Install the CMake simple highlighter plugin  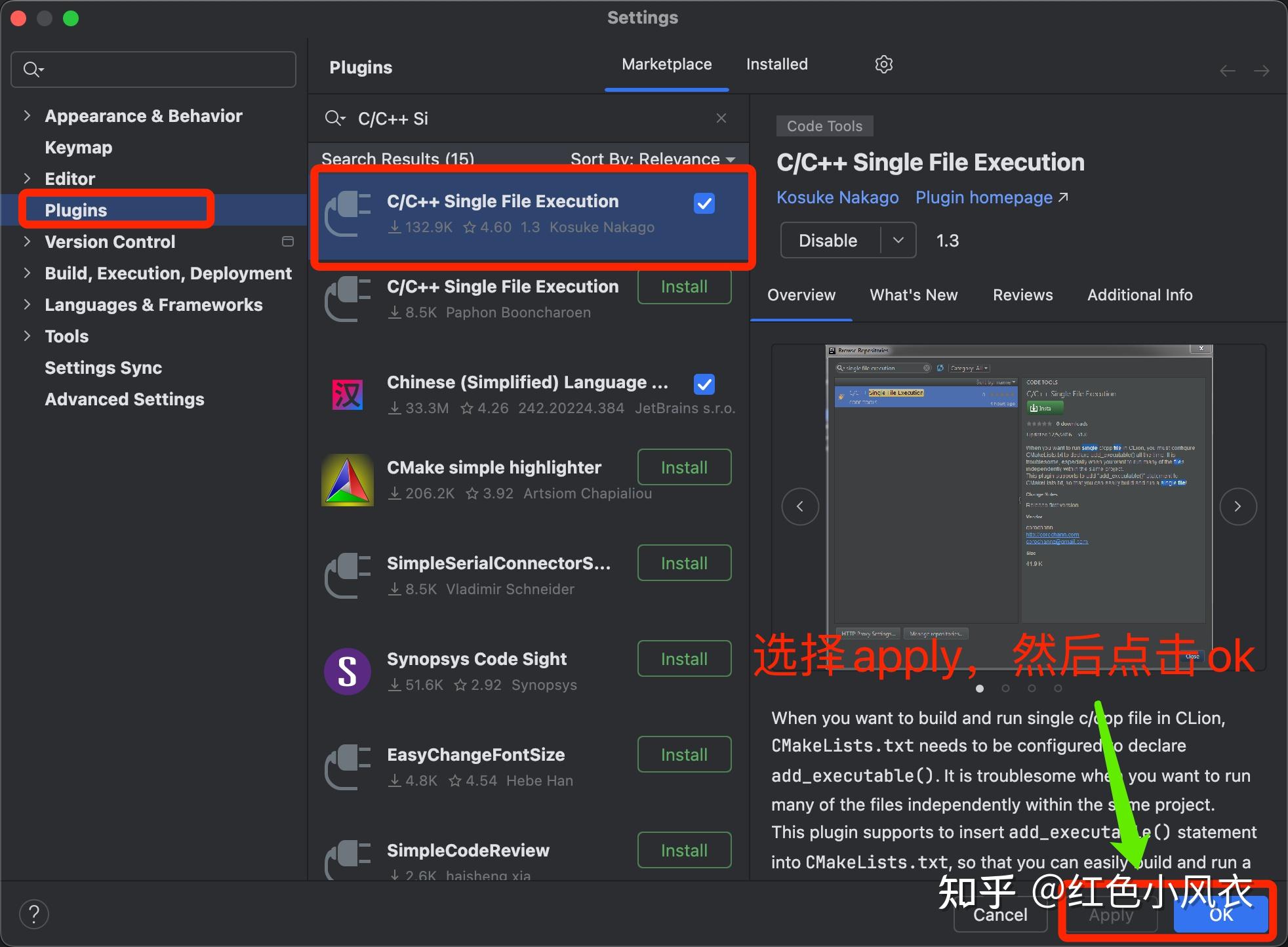pyautogui.click(x=684, y=468)
